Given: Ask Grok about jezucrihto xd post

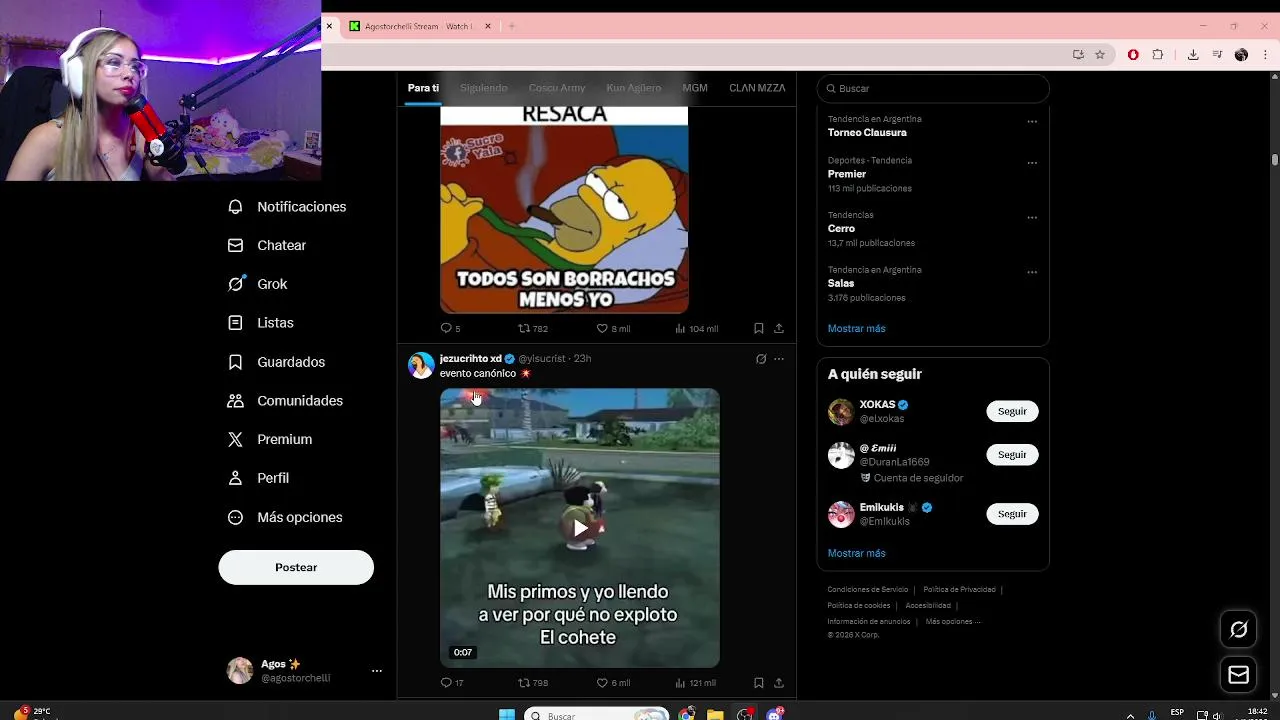Looking at the screenshot, I should coord(761,359).
